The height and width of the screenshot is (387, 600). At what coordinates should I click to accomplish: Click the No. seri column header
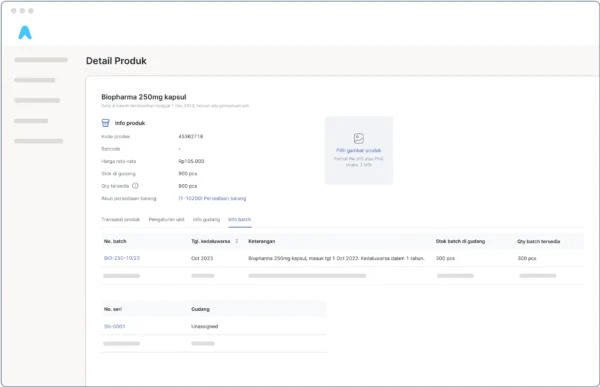[x=113, y=309]
